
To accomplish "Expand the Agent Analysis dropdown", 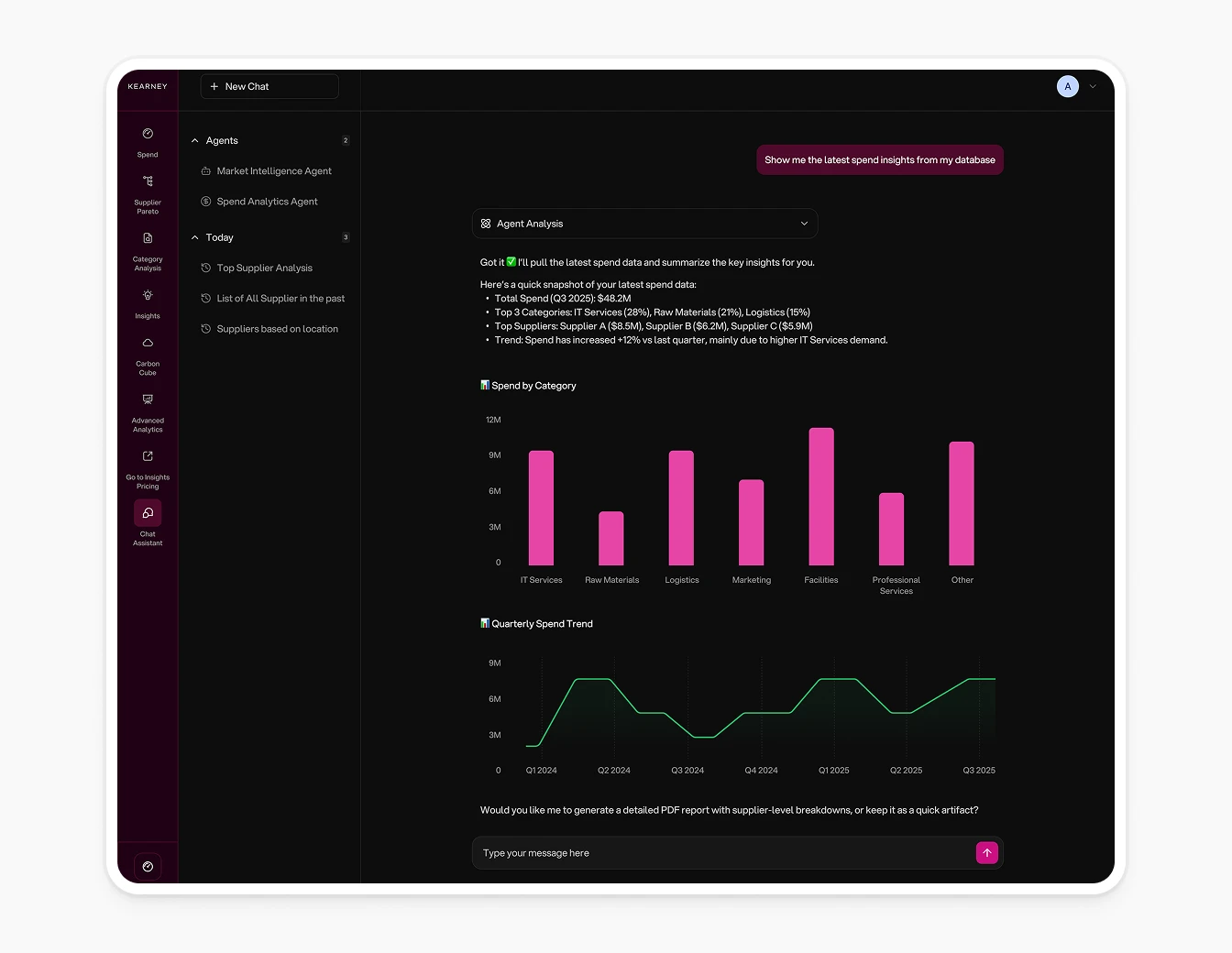I will coord(804,224).
